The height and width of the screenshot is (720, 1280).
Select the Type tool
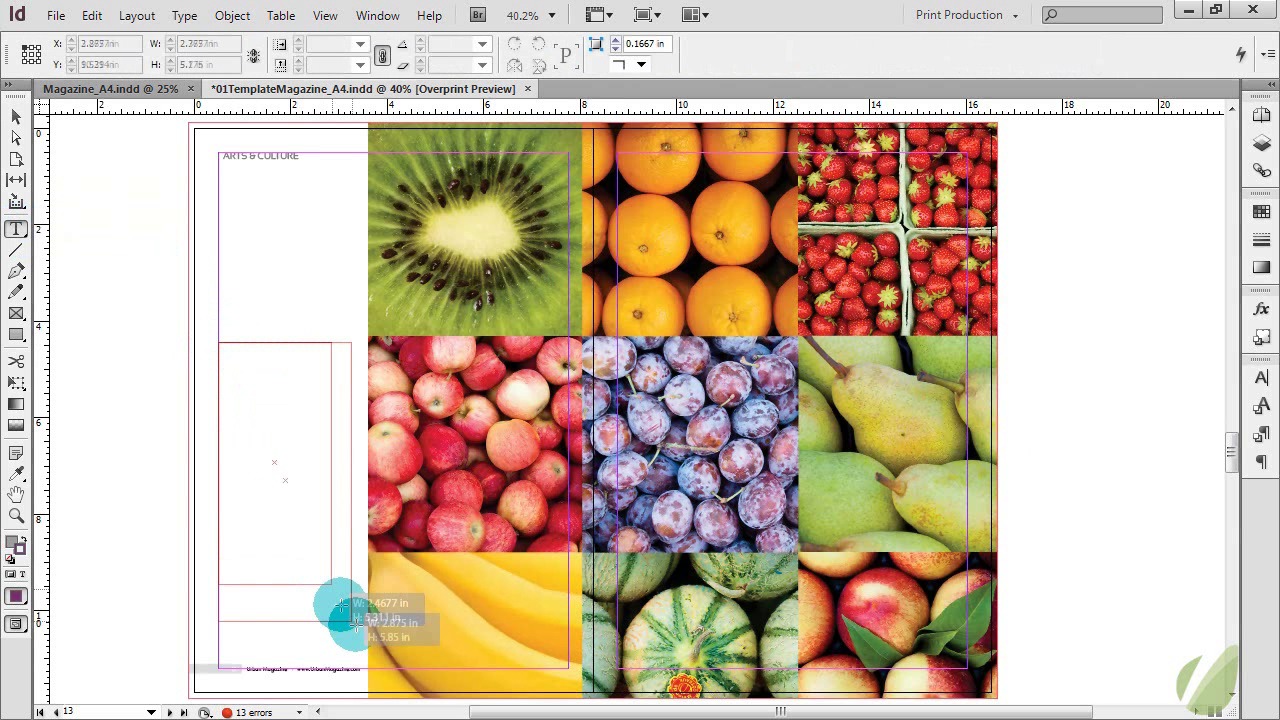tap(16, 229)
